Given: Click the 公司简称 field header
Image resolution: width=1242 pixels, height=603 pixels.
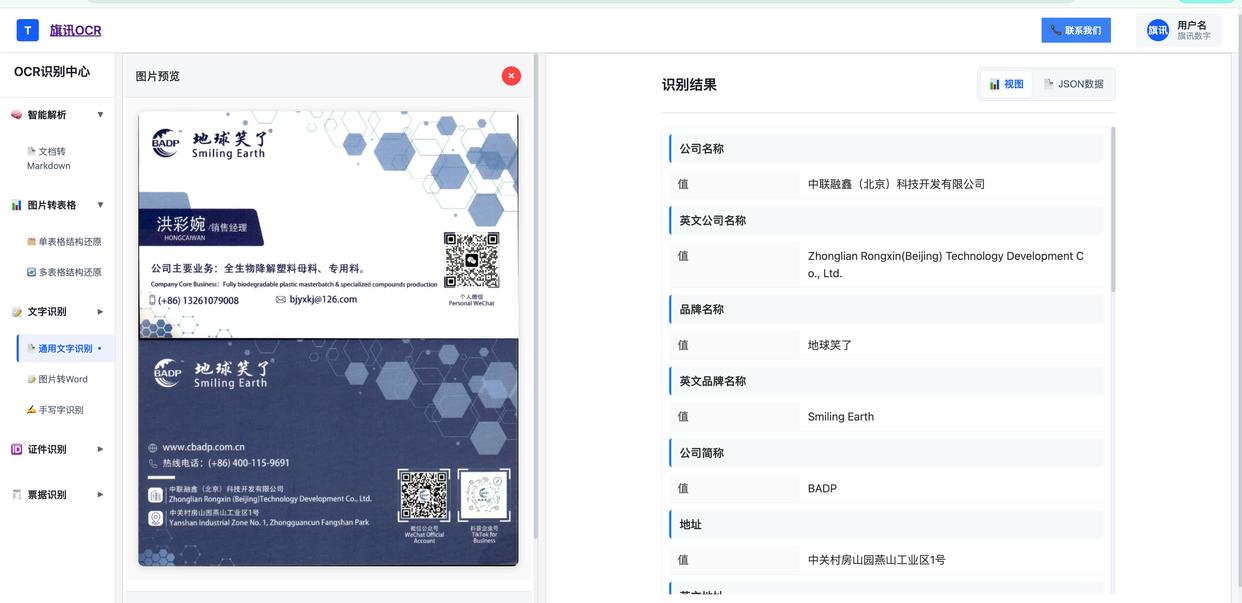Looking at the screenshot, I should point(886,453).
